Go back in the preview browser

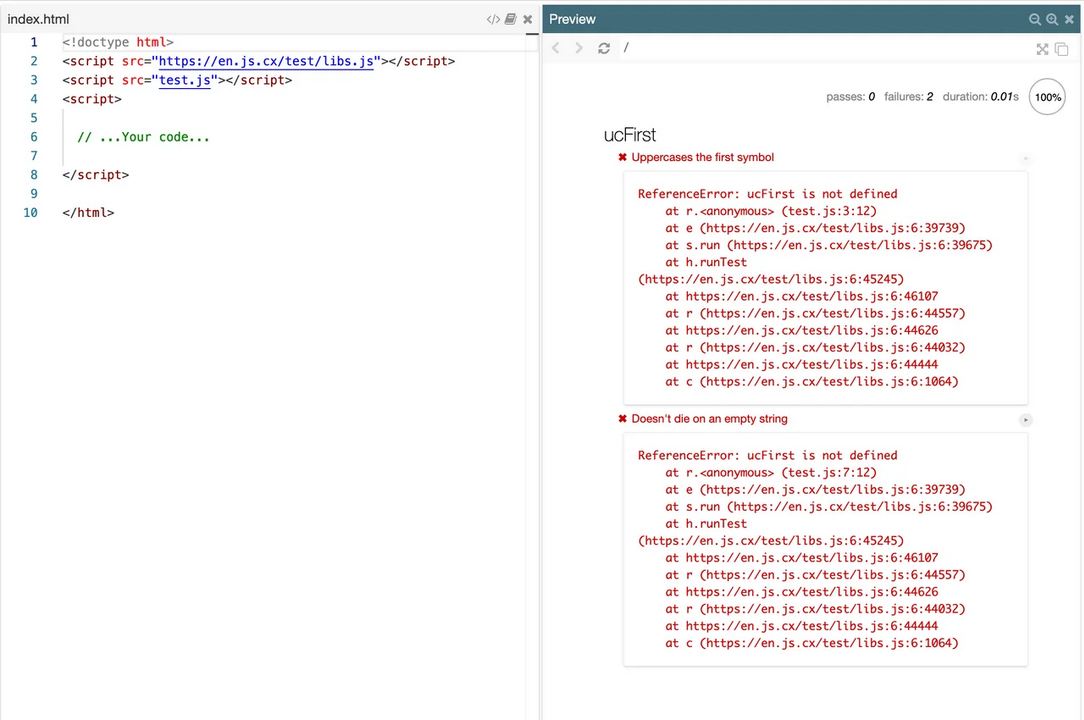click(x=556, y=48)
